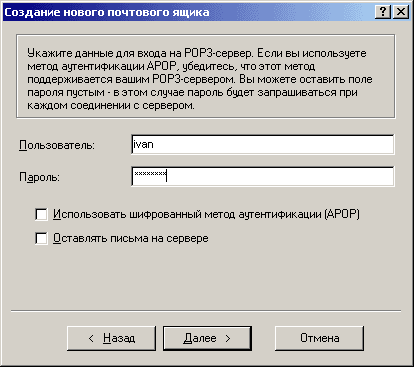414x367 pixels.
Task: Go back with the Назад button
Action: pyautogui.click(x=111, y=338)
